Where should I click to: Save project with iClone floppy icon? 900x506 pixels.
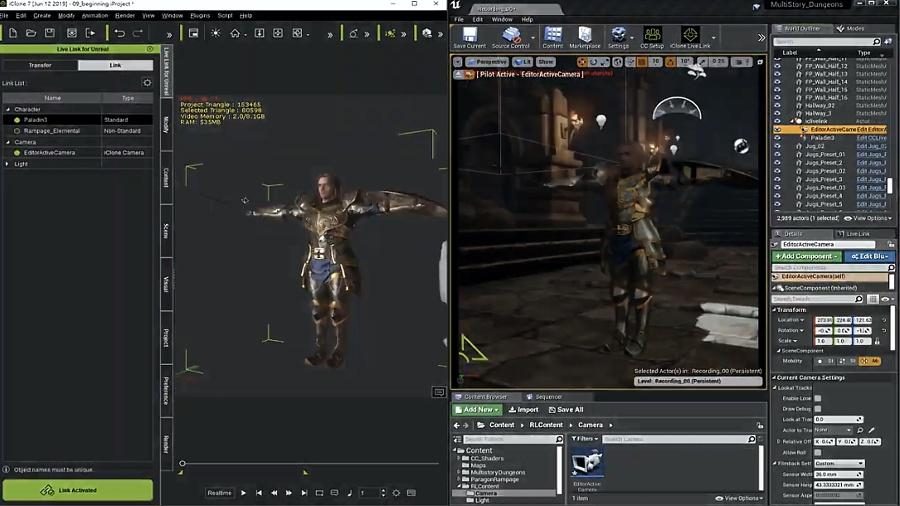click(50, 33)
